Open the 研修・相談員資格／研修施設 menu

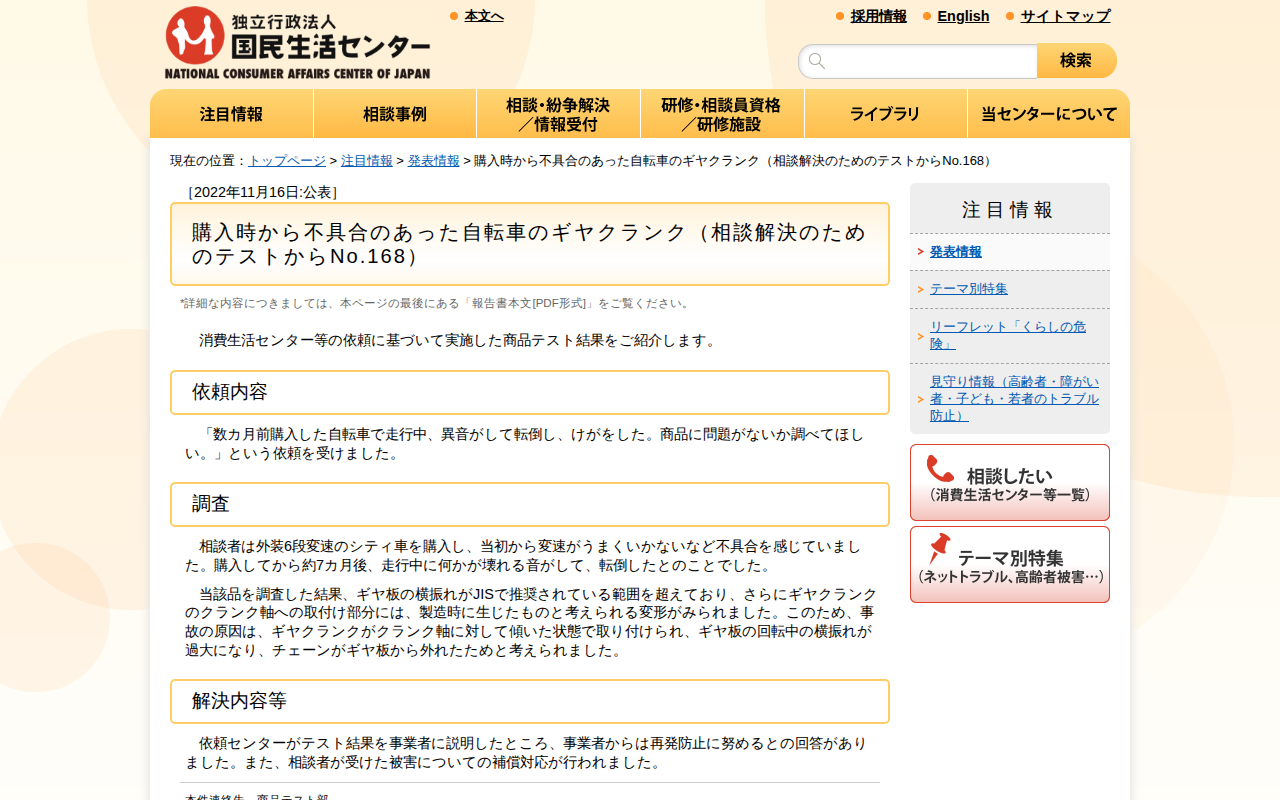[722, 113]
